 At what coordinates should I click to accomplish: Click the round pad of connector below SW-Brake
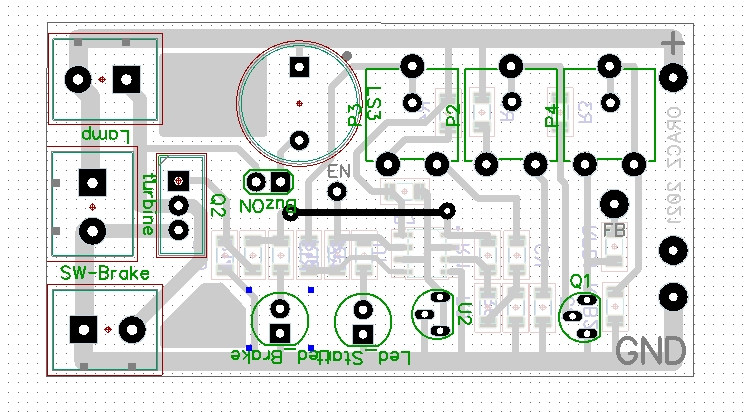132,330
